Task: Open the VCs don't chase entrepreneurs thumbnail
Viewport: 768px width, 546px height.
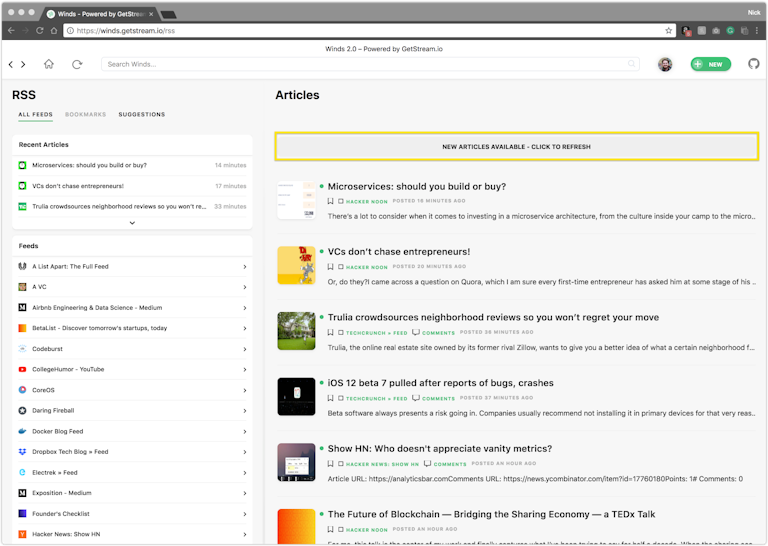Action: [296, 265]
